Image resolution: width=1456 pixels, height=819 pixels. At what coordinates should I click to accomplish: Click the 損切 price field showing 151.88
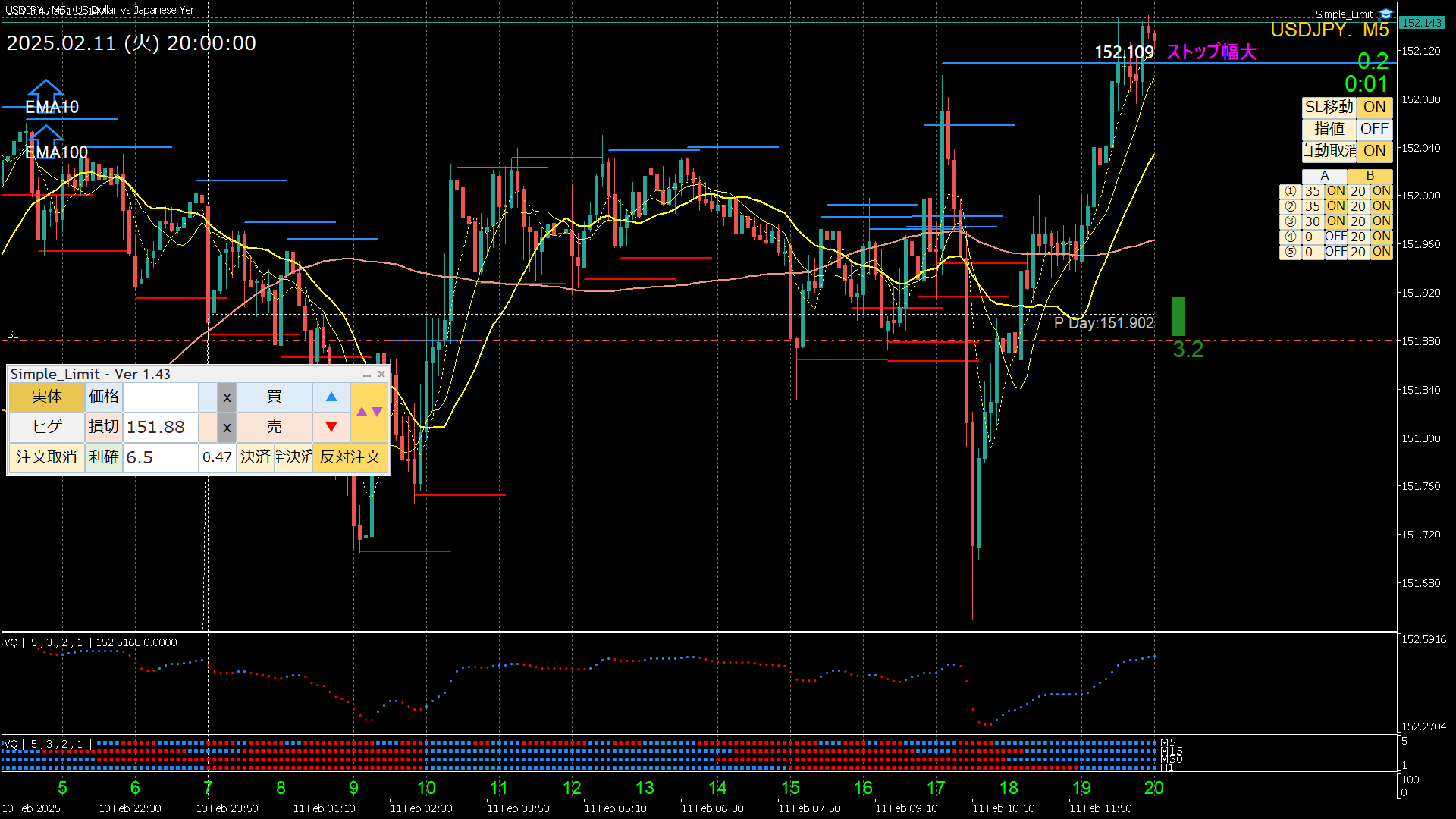click(x=160, y=427)
